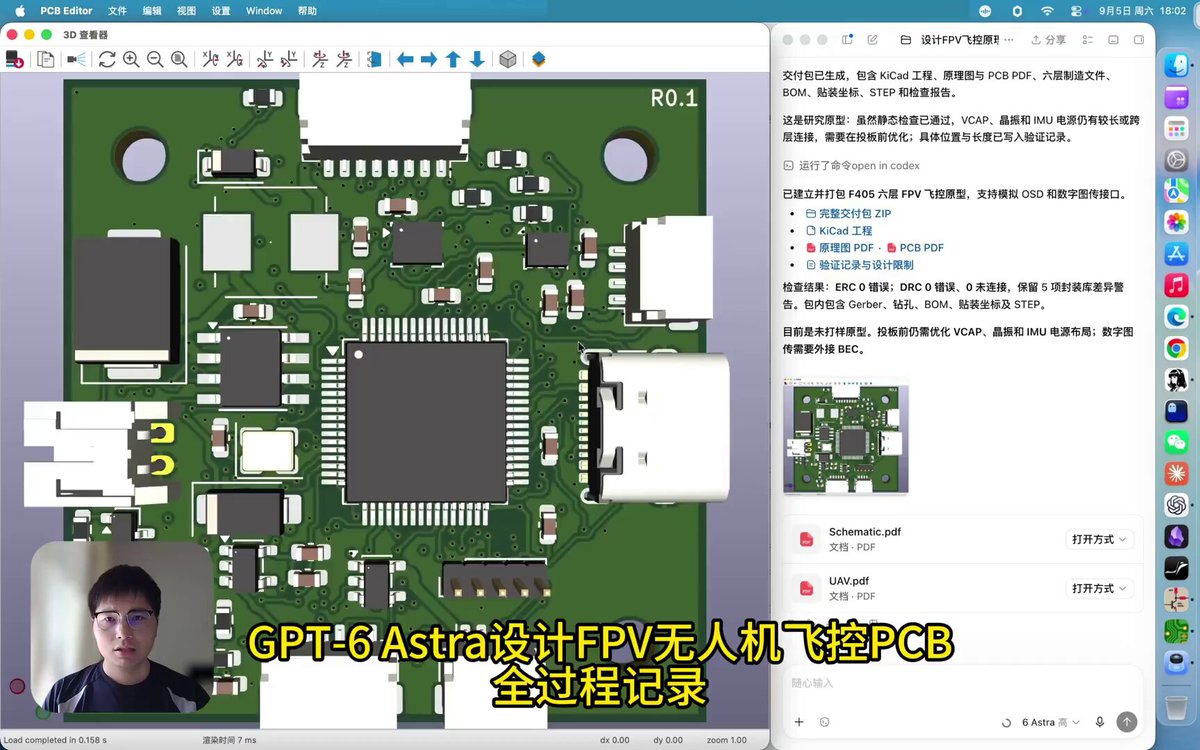
Task: Select the UAV.pdf attachment
Action: pos(962,588)
